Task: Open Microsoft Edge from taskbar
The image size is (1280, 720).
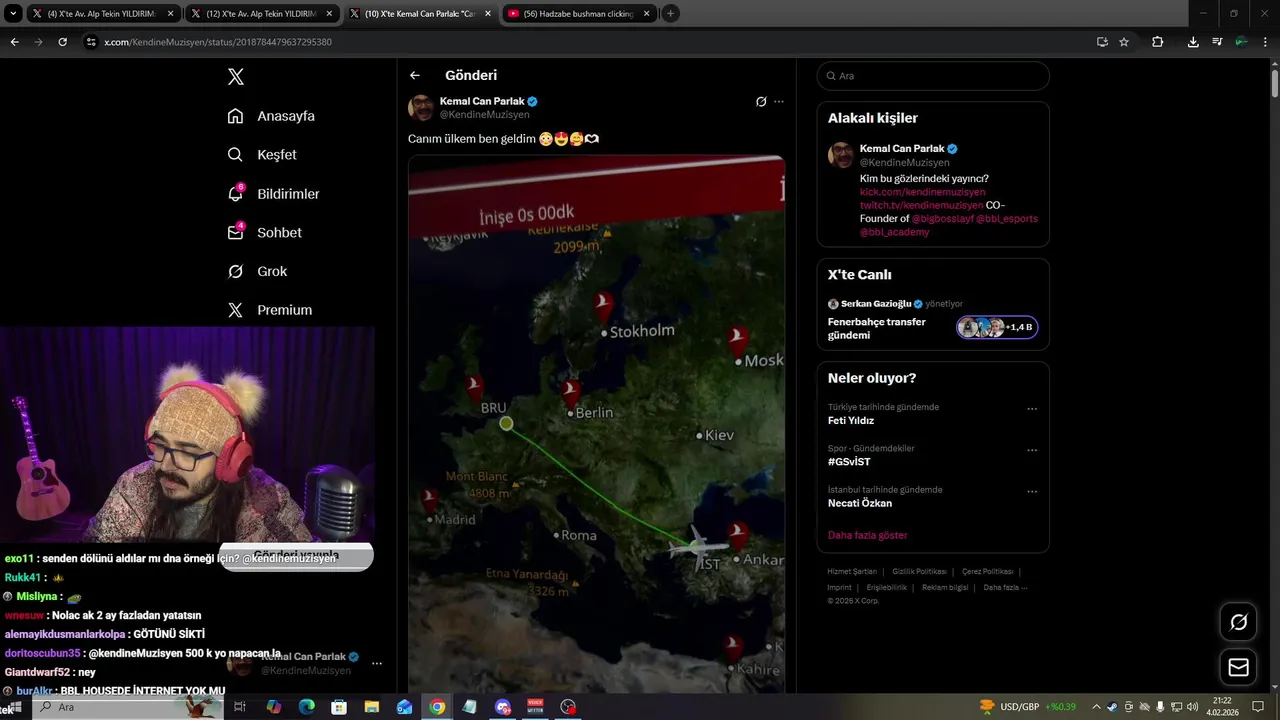Action: tap(306, 707)
